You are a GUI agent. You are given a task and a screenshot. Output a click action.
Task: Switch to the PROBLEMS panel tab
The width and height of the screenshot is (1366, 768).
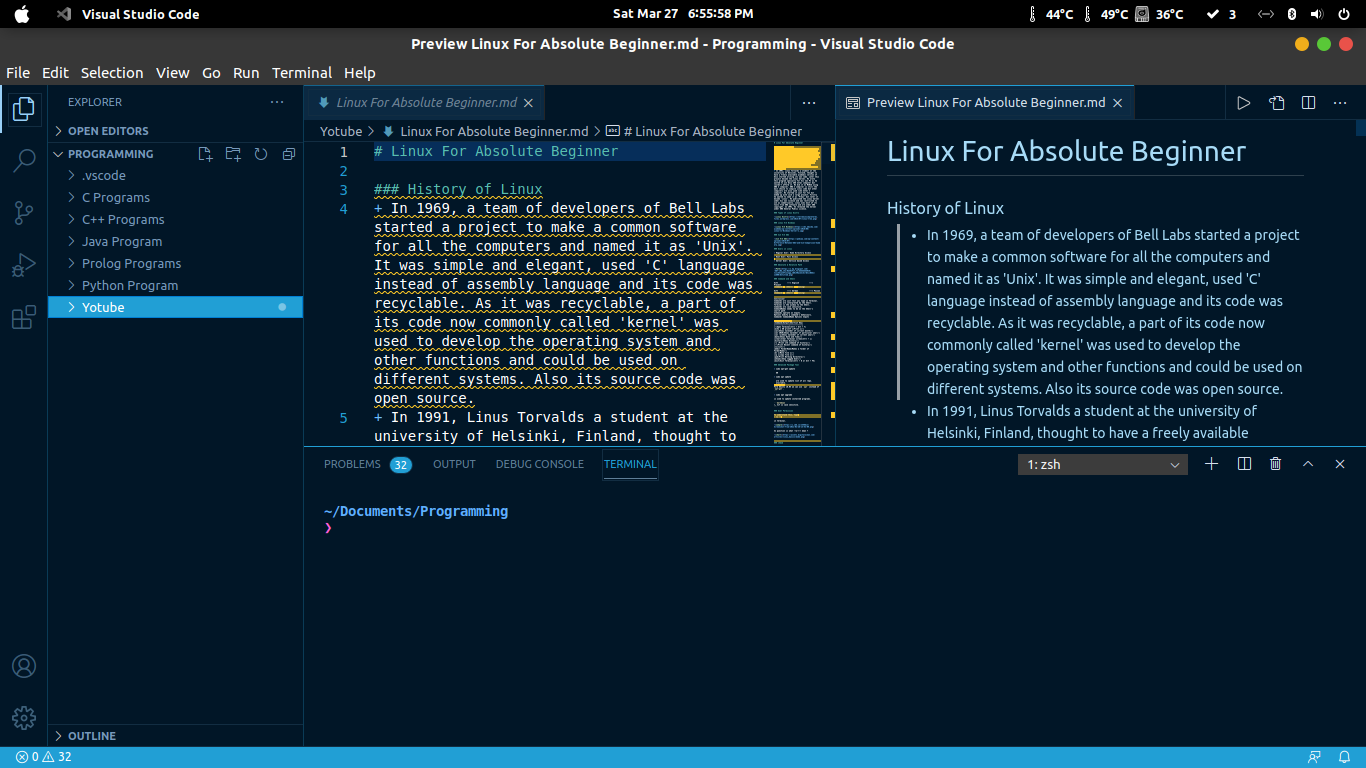coord(367,464)
